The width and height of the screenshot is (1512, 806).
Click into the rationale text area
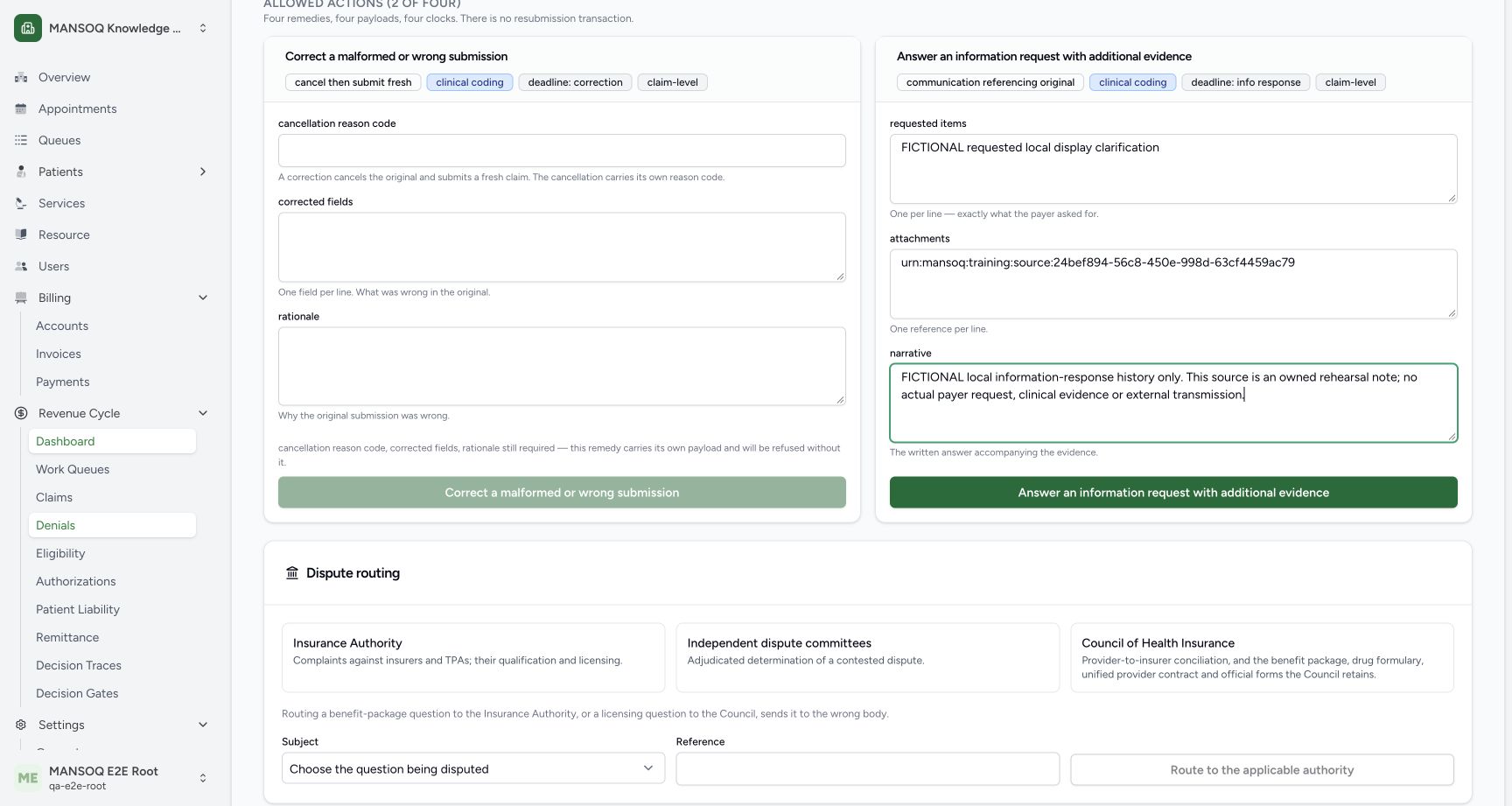562,366
